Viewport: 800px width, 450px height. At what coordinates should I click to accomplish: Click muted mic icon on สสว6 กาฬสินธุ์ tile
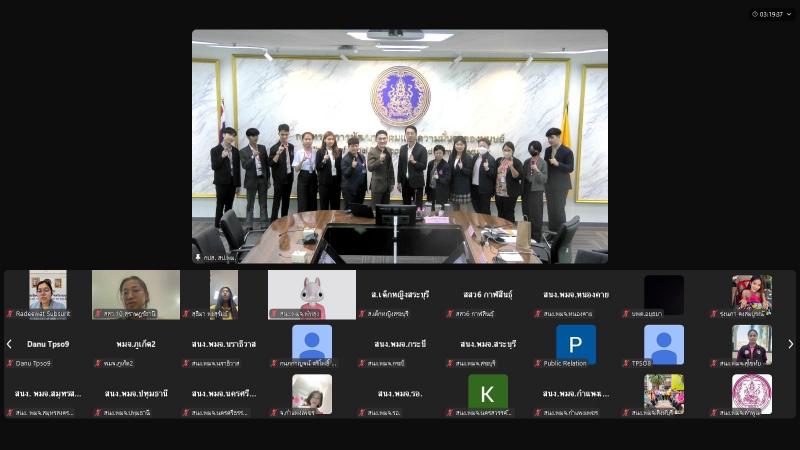[x=450, y=314]
